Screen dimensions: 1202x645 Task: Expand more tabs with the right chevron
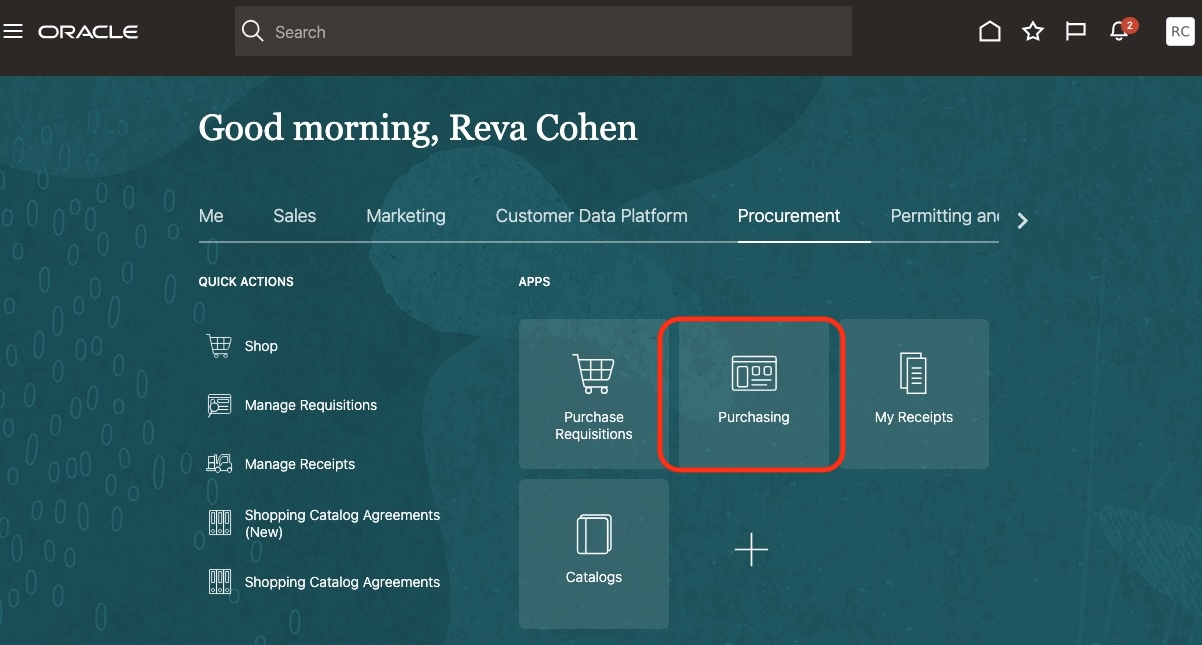1022,220
